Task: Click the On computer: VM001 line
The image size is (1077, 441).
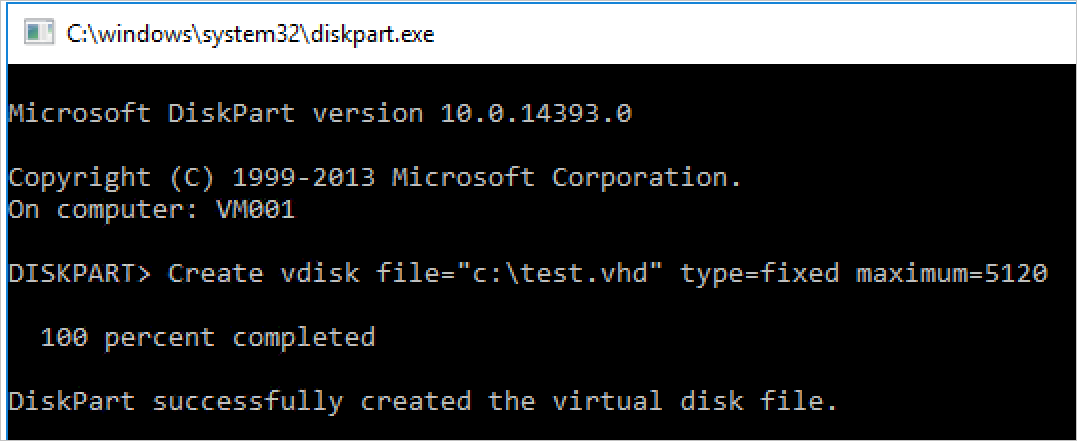Action: coord(151,210)
